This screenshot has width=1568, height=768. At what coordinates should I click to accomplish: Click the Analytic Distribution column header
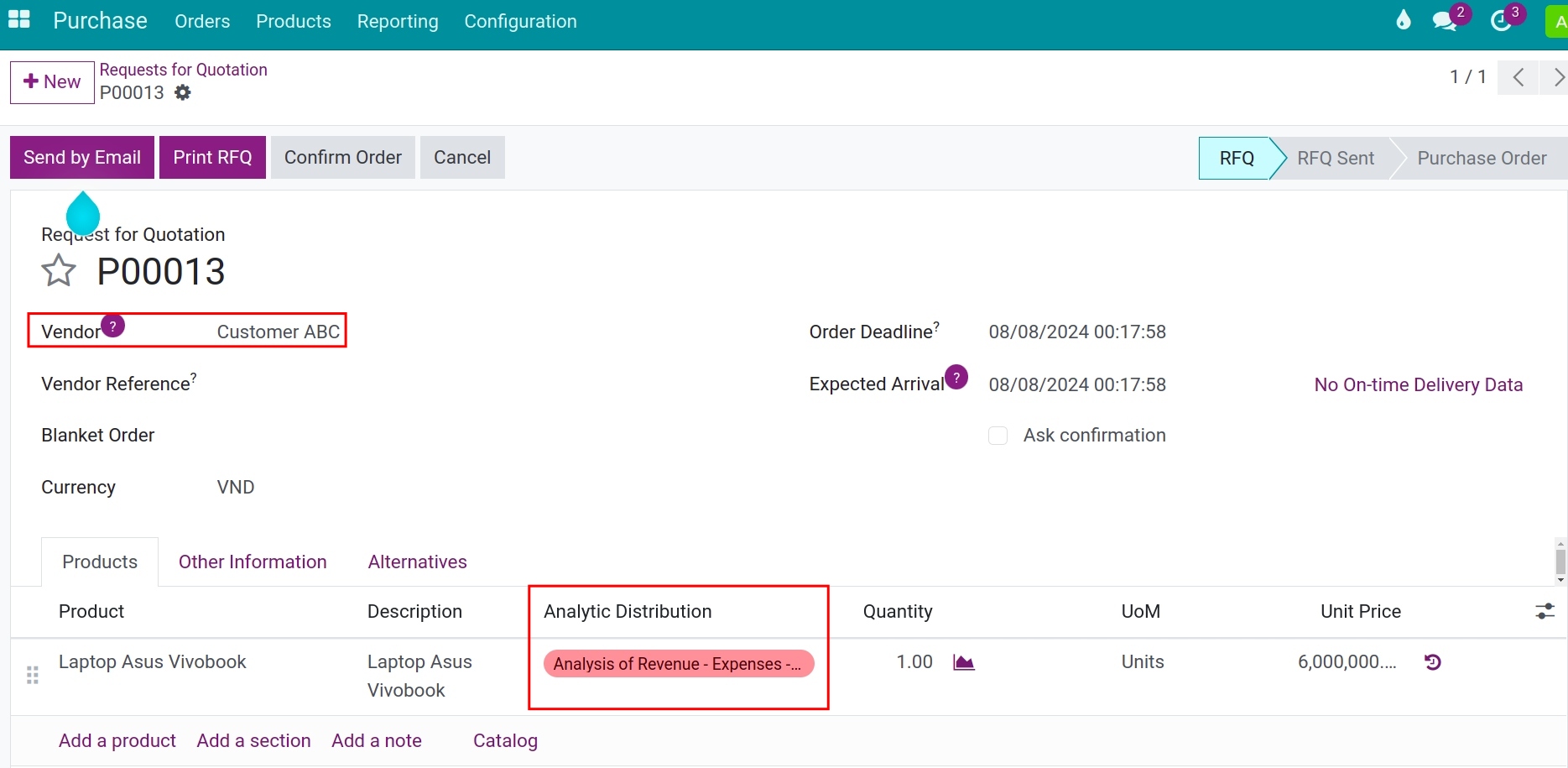(x=628, y=611)
